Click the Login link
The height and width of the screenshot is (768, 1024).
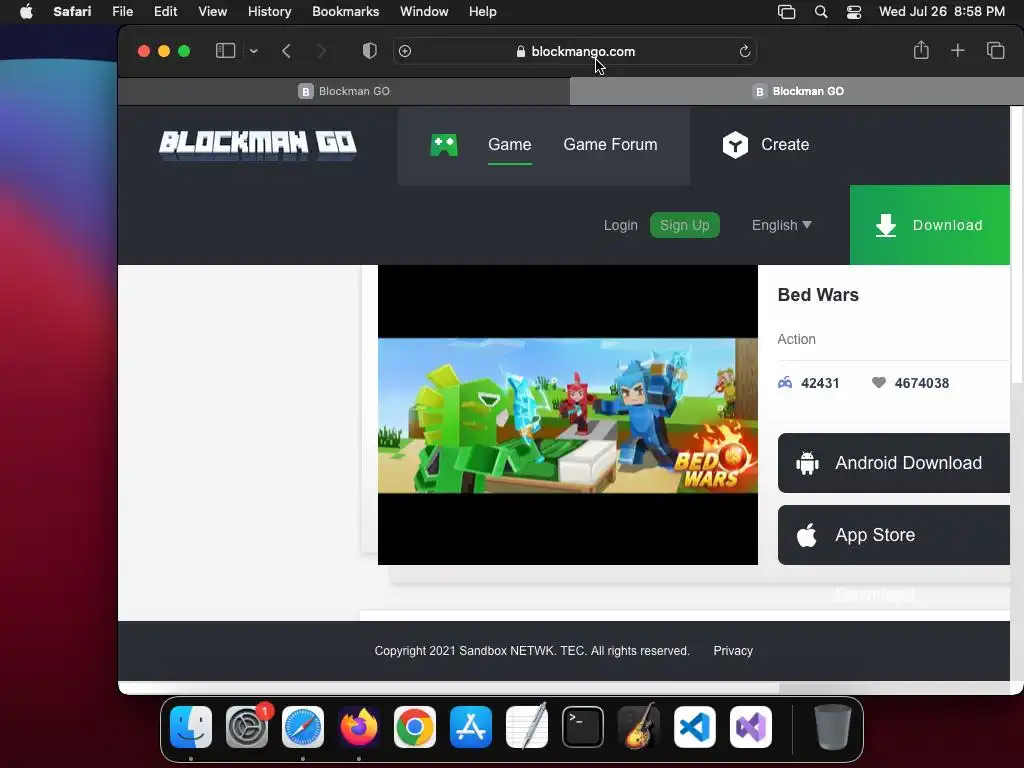[x=620, y=225]
